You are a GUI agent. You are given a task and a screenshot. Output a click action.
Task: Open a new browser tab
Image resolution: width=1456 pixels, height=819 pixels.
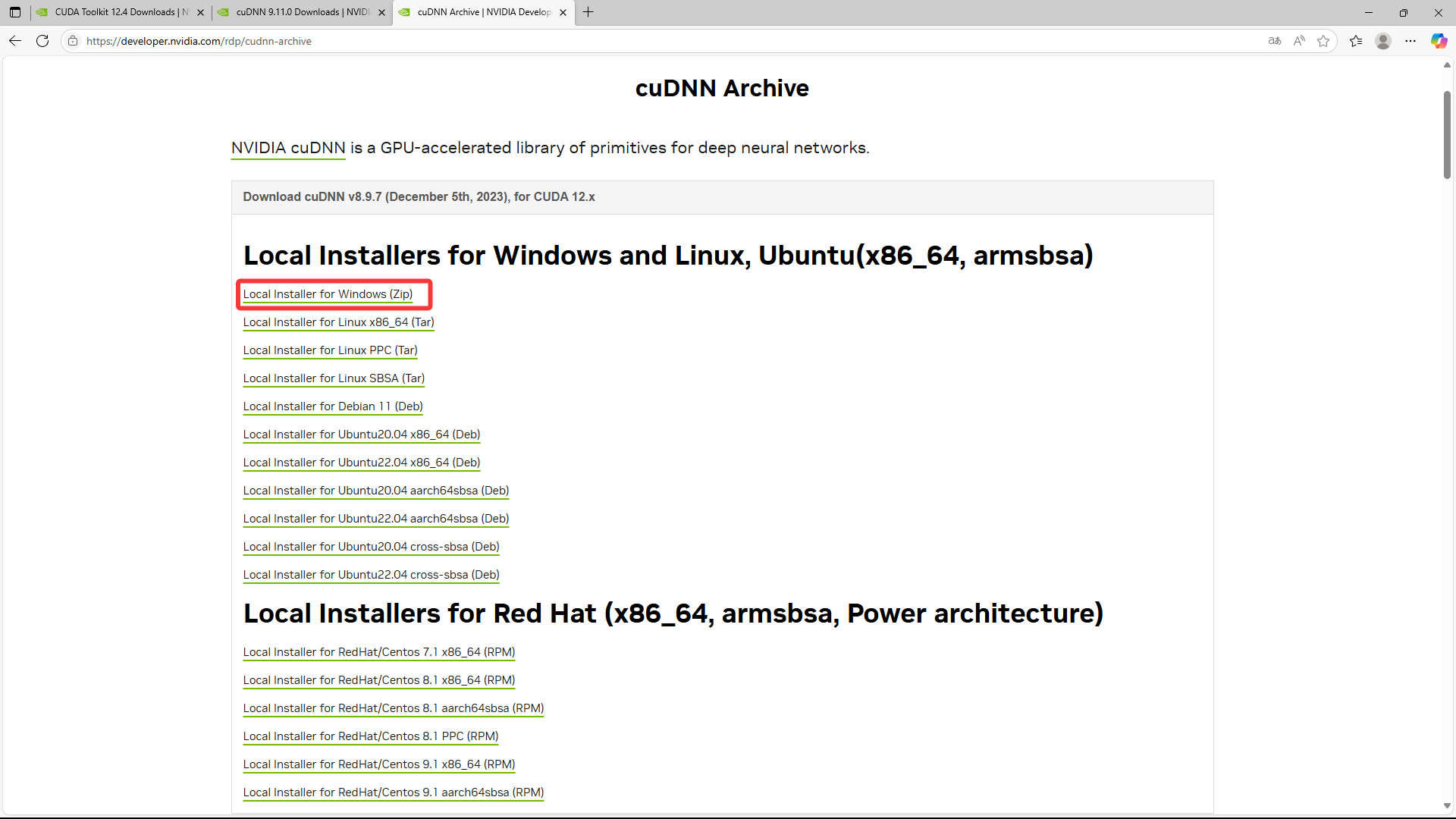pos(588,12)
